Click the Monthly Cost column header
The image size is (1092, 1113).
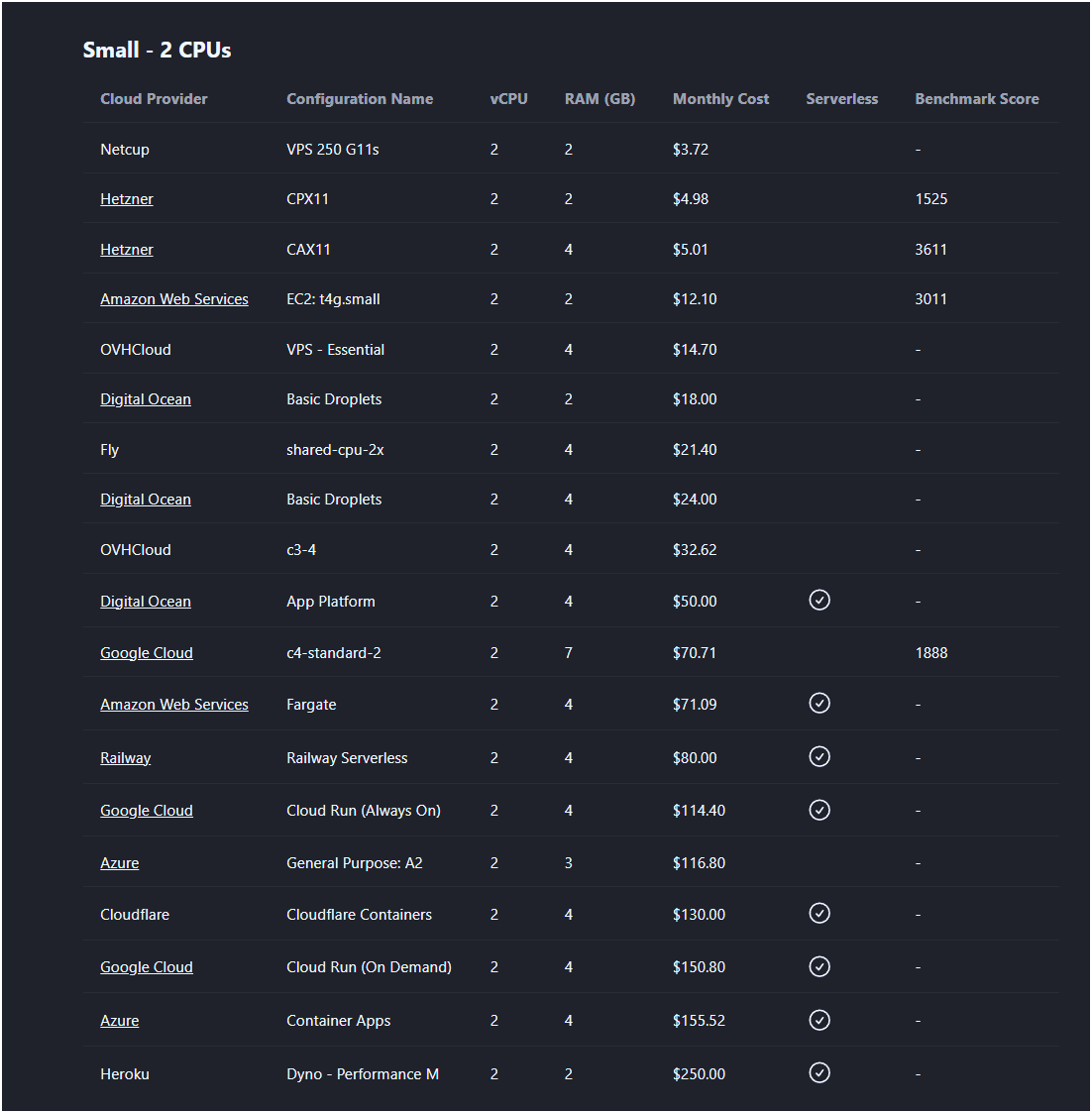point(720,99)
